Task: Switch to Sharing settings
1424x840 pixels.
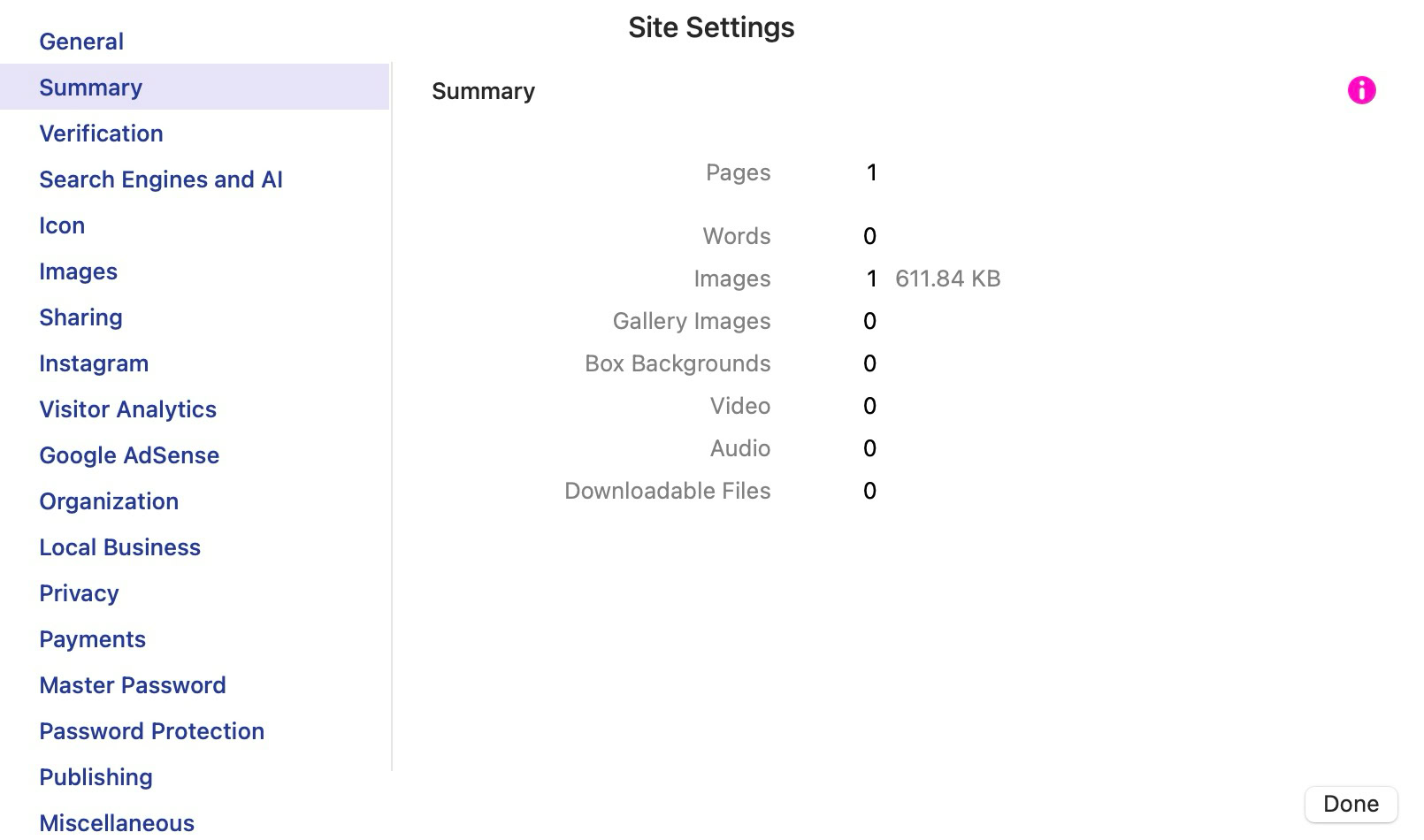Action: click(x=80, y=317)
